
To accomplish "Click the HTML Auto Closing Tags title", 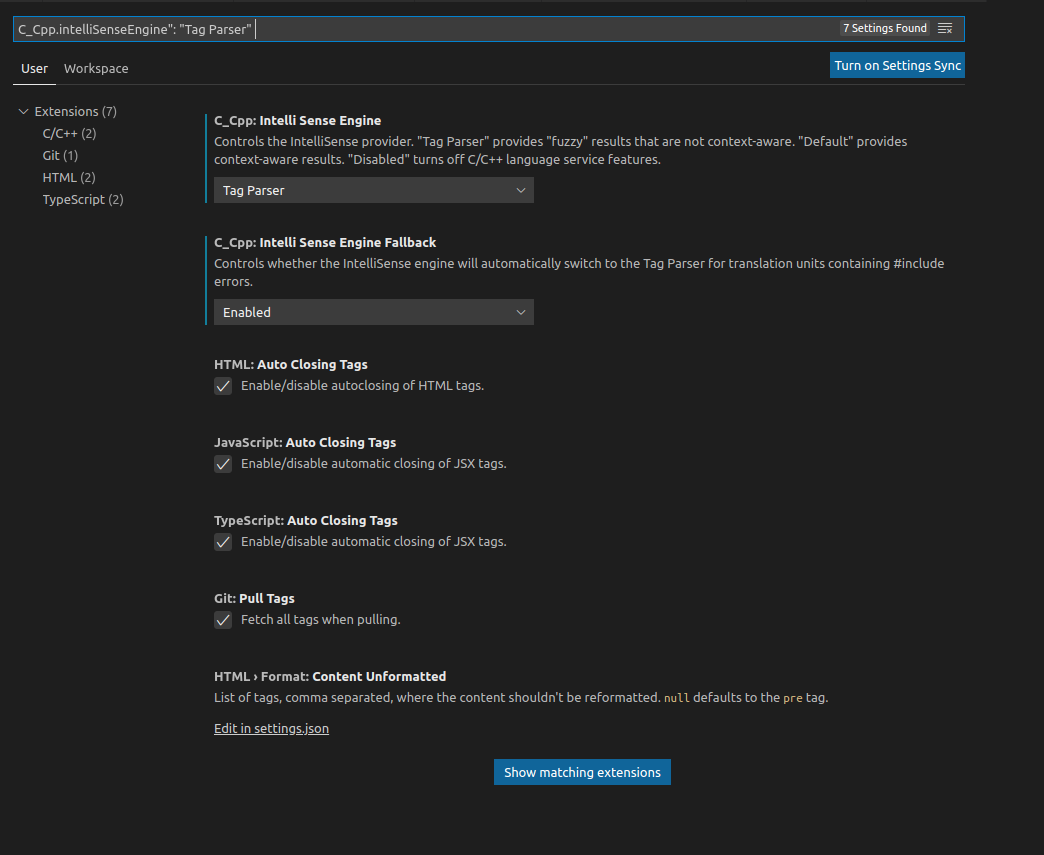I will click(290, 364).
